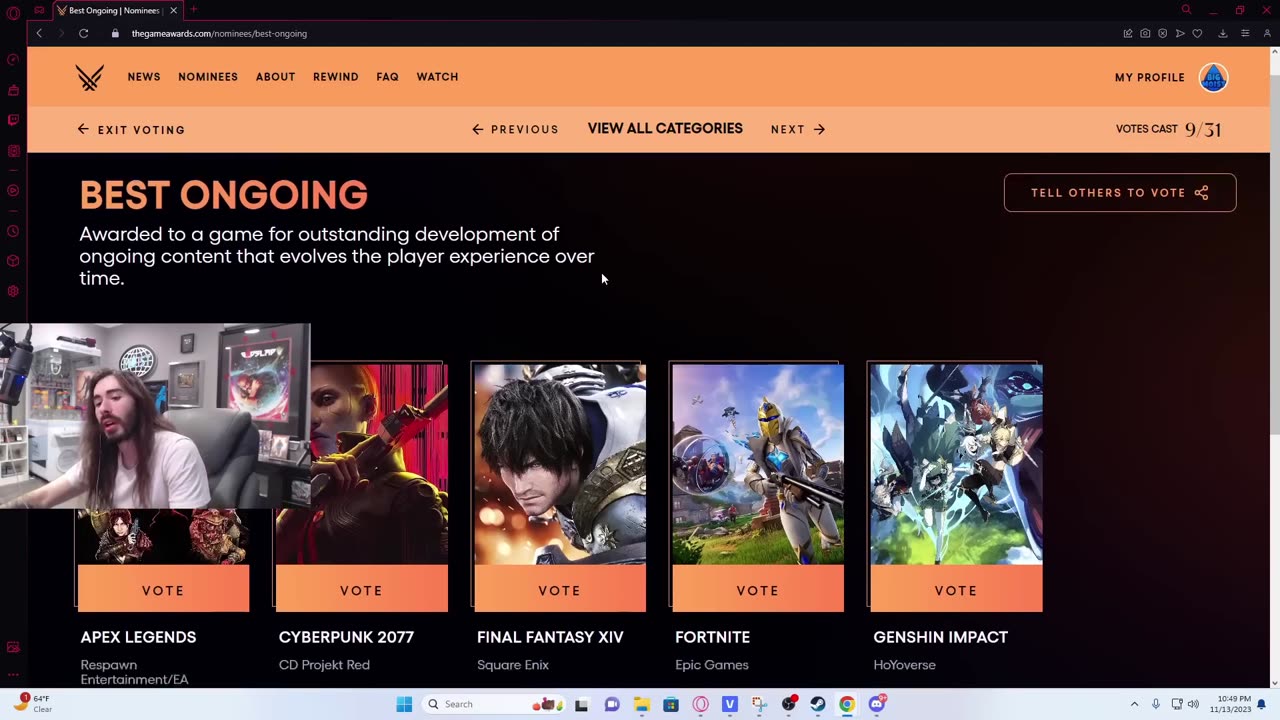
Task: Open Chrome from the taskbar
Action: pyautogui.click(x=847, y=704)
